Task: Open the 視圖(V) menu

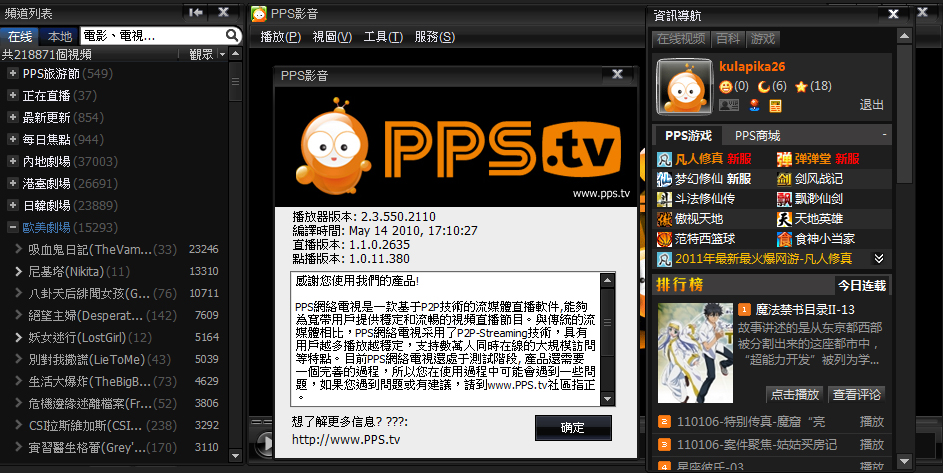Action: 332,37
